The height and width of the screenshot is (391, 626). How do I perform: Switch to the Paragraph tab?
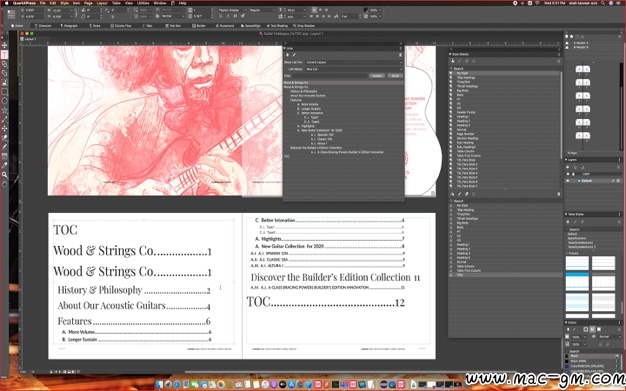(x=69, y=26)
